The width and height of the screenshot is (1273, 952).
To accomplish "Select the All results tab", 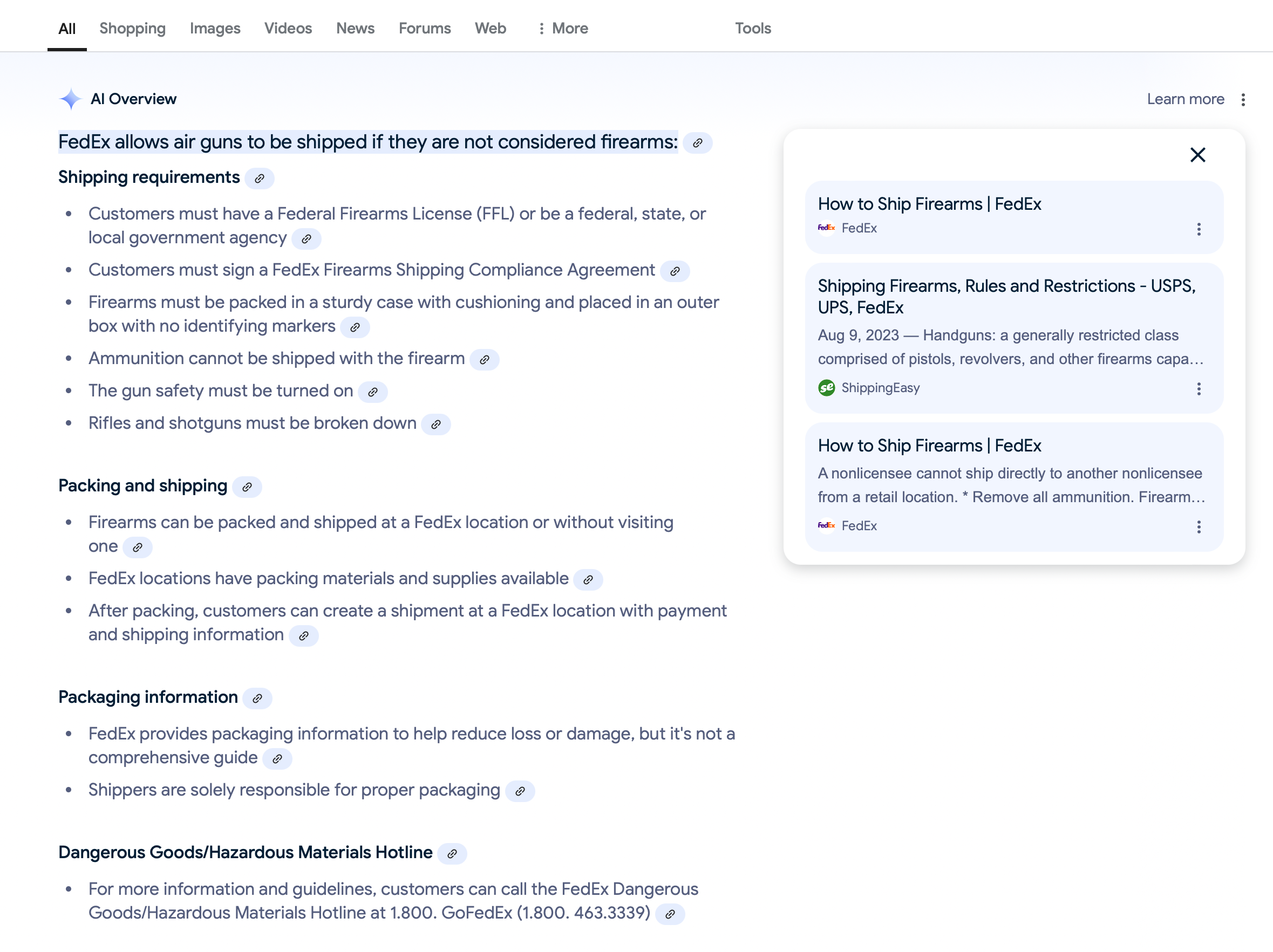I will [67, 28].
